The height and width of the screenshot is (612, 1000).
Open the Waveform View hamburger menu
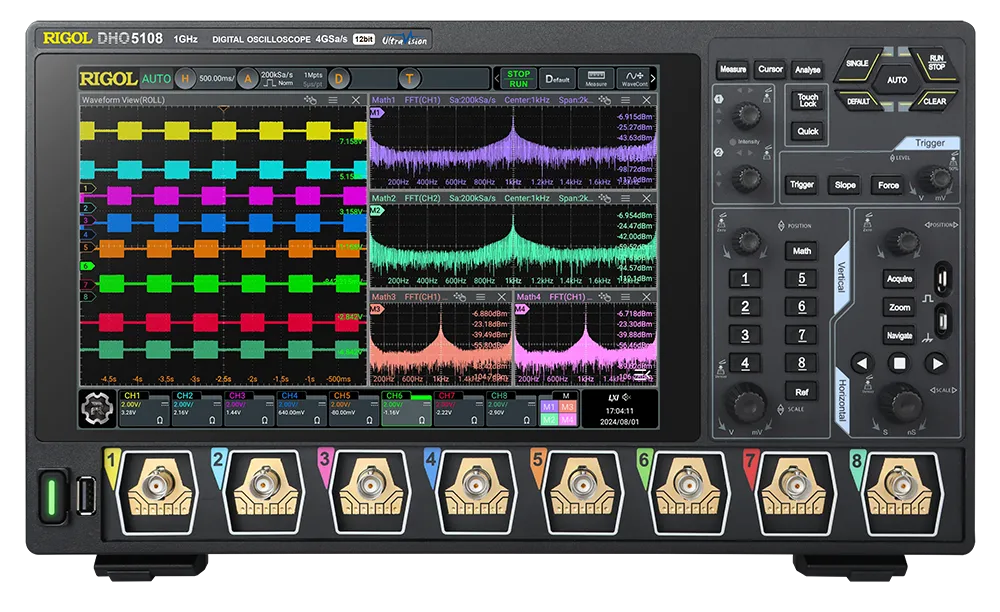333,100
